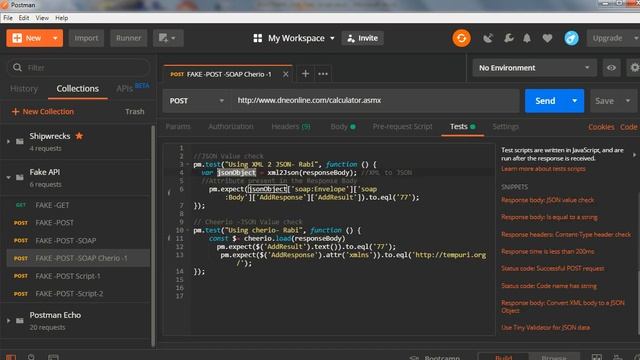Switch to the Collections tab

(x=78, y=89)
